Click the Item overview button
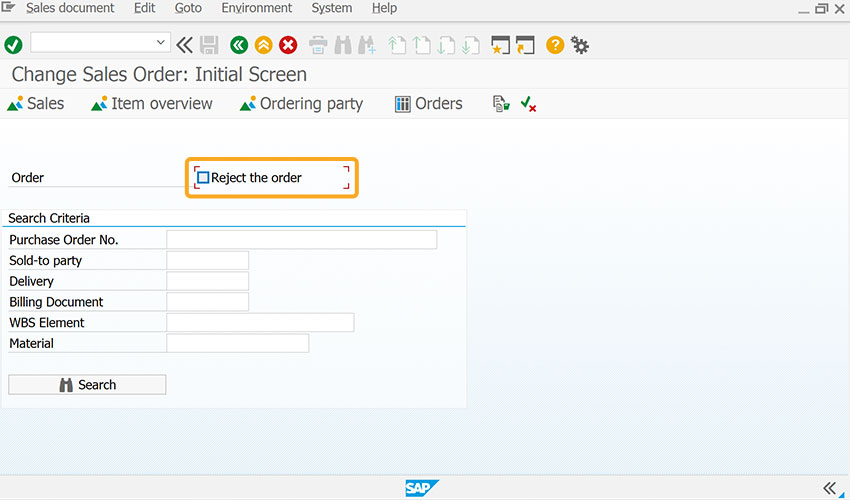850x500 pixels. coord(152,104)
